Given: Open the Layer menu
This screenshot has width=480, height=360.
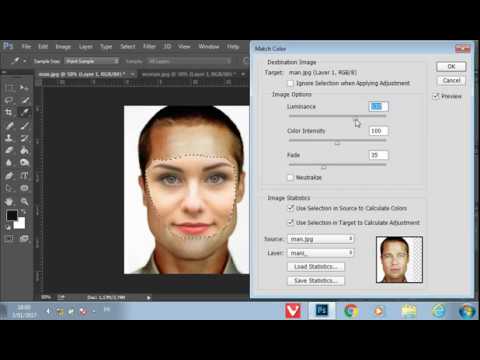Looking at the screenshot, I should click(86, 46).
